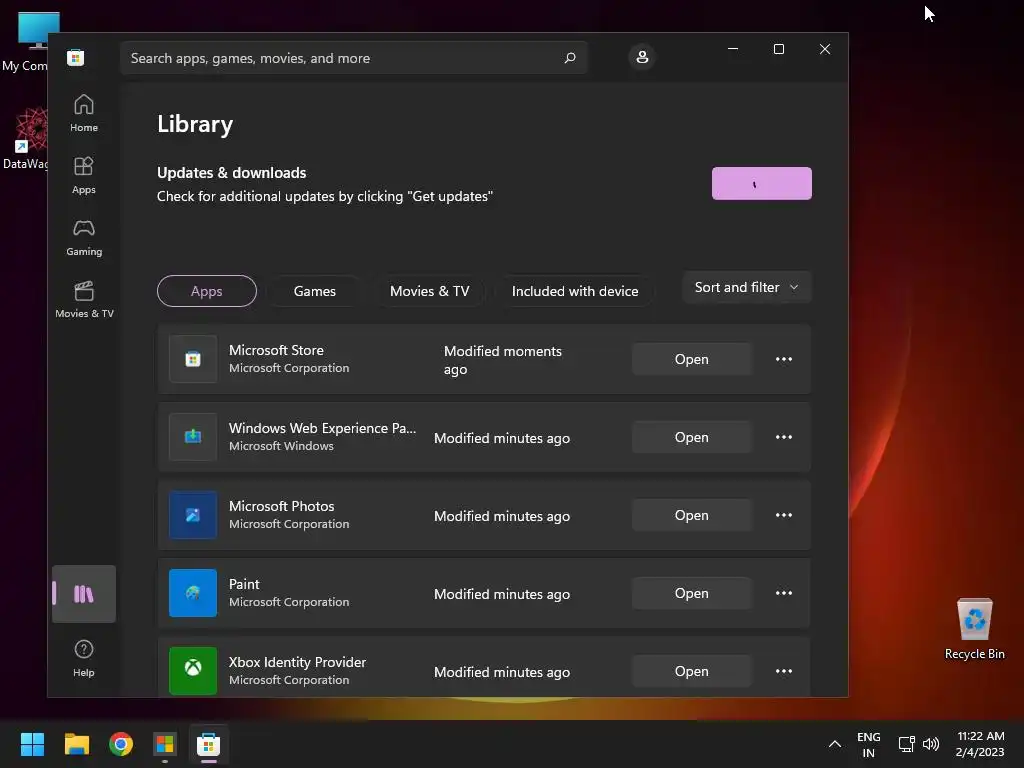1024x768 pixels.
Task: Open the Paint app
Action: (x=692, y=593)
